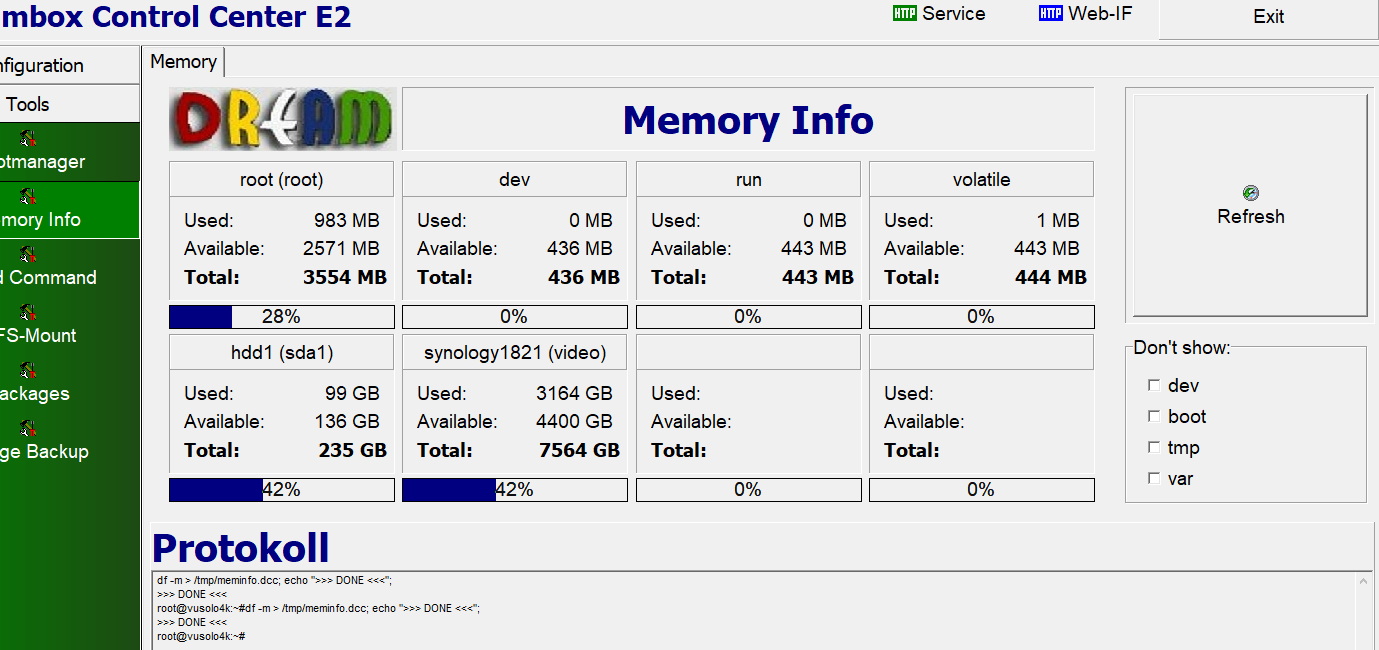Viewport: 1379px width, 650px height.
Task: Click the Protokoll log scrollbar up arrow
Action: click(x=1363, y=580)
